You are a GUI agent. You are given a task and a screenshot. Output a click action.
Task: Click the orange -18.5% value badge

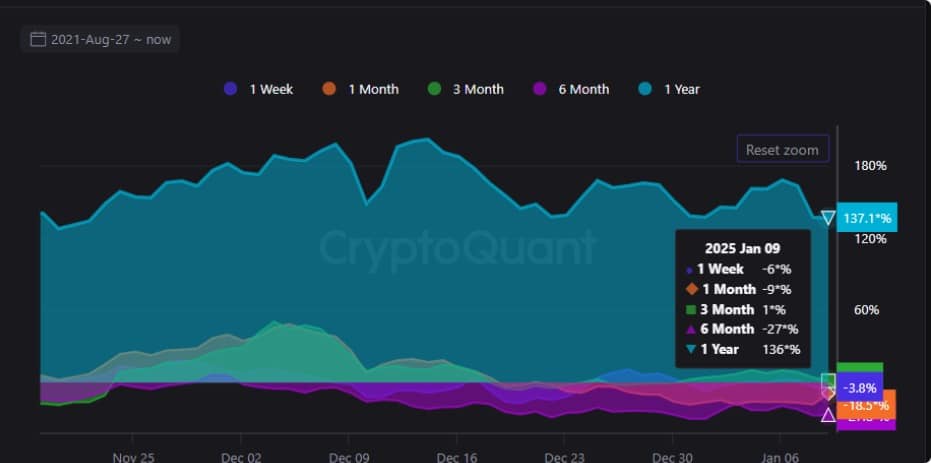(x=866, y=405)
